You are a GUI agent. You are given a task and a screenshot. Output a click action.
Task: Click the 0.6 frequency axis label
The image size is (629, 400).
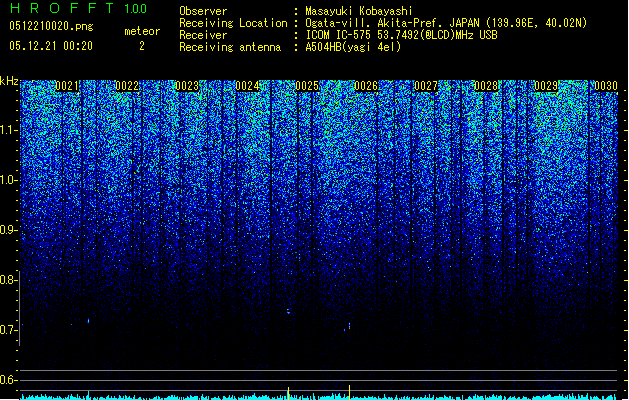(9, 380)
